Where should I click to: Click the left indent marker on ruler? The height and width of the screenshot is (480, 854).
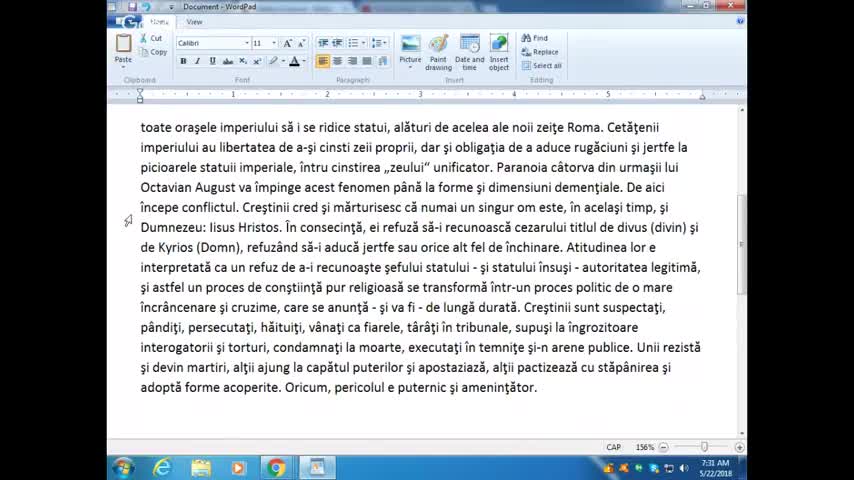140,96
